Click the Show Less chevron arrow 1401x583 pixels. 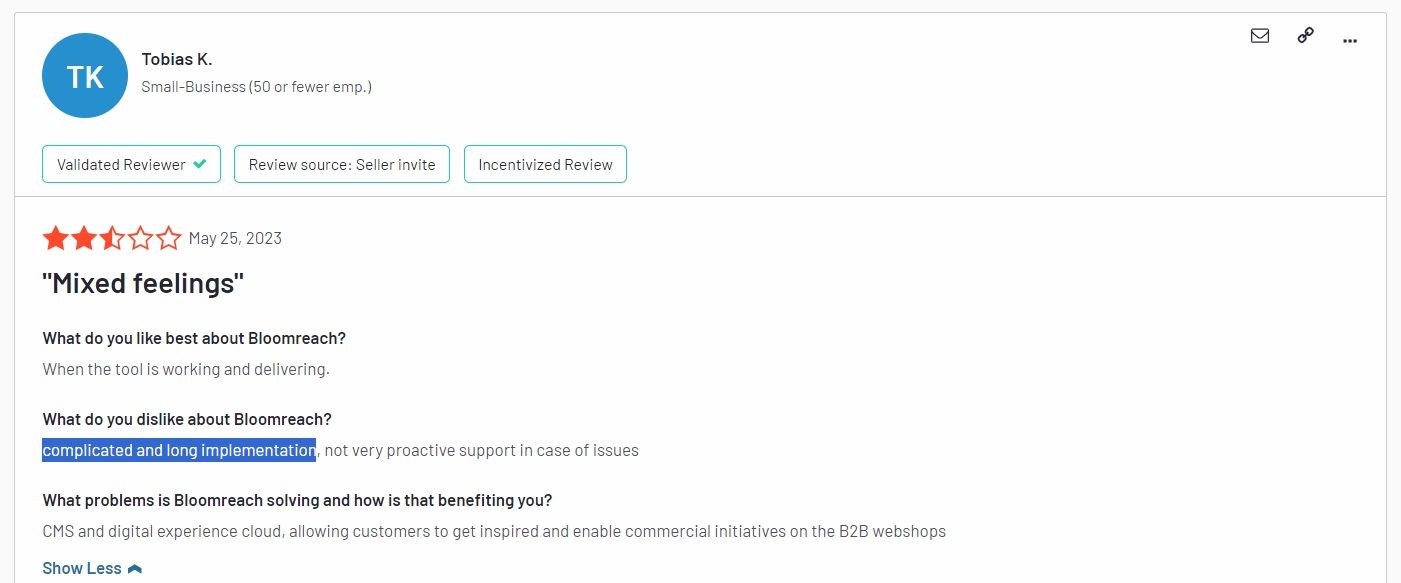135,569
